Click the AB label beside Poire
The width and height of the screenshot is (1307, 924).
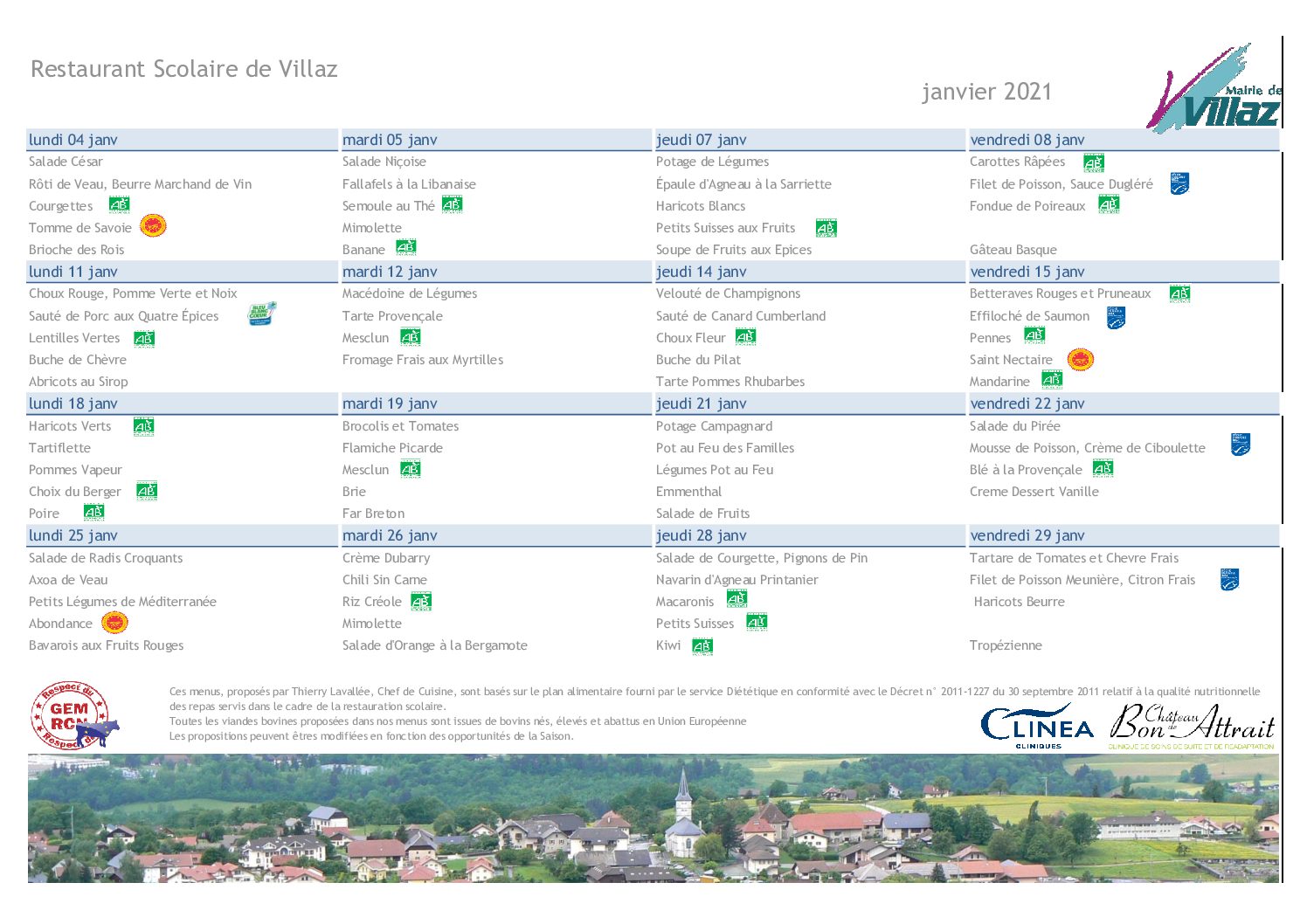(93, 513)
